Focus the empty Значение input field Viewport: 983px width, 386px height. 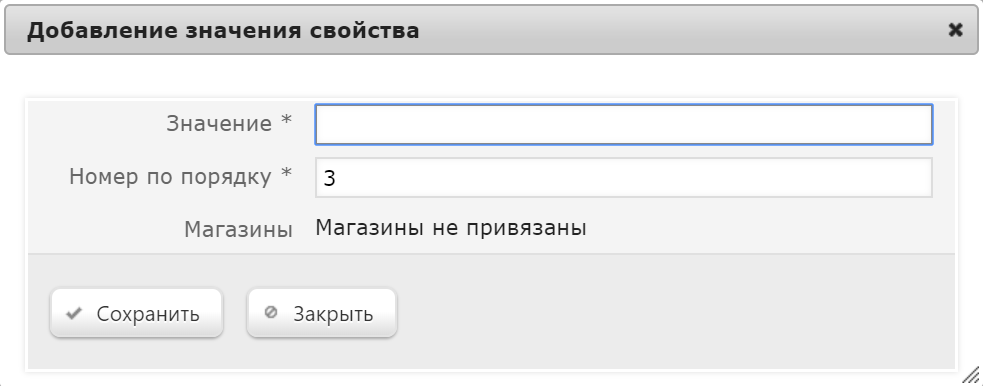tap(624, 124)
